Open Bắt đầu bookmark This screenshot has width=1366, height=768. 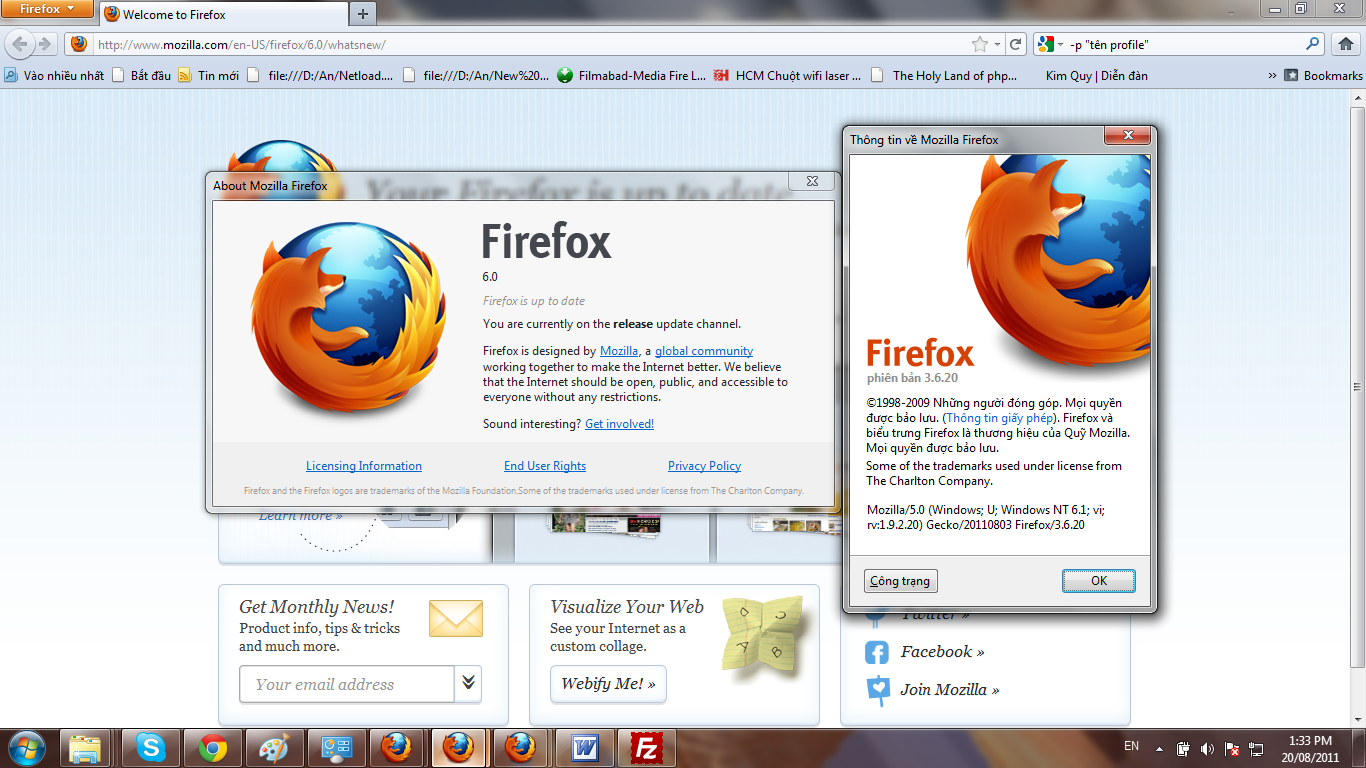pos(142,75)
